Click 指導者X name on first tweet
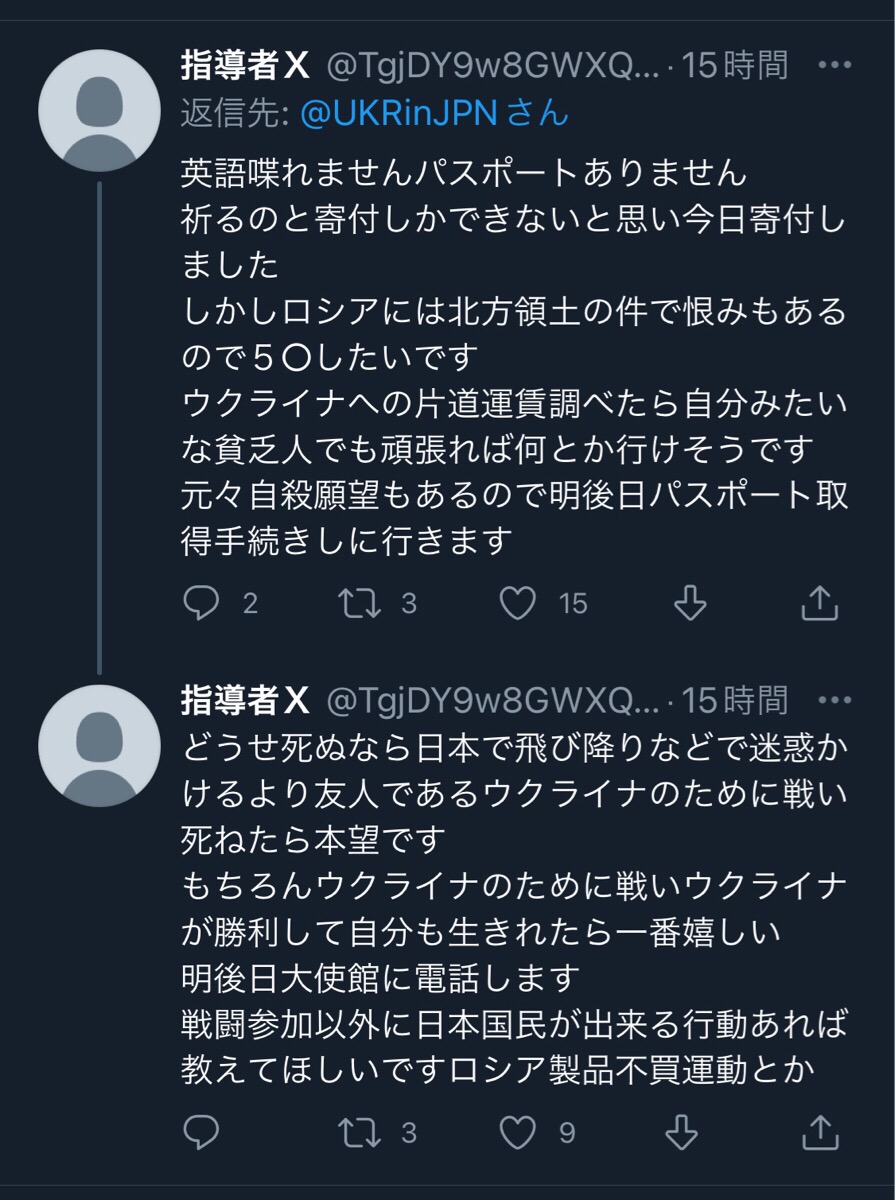 pos(245,66)
